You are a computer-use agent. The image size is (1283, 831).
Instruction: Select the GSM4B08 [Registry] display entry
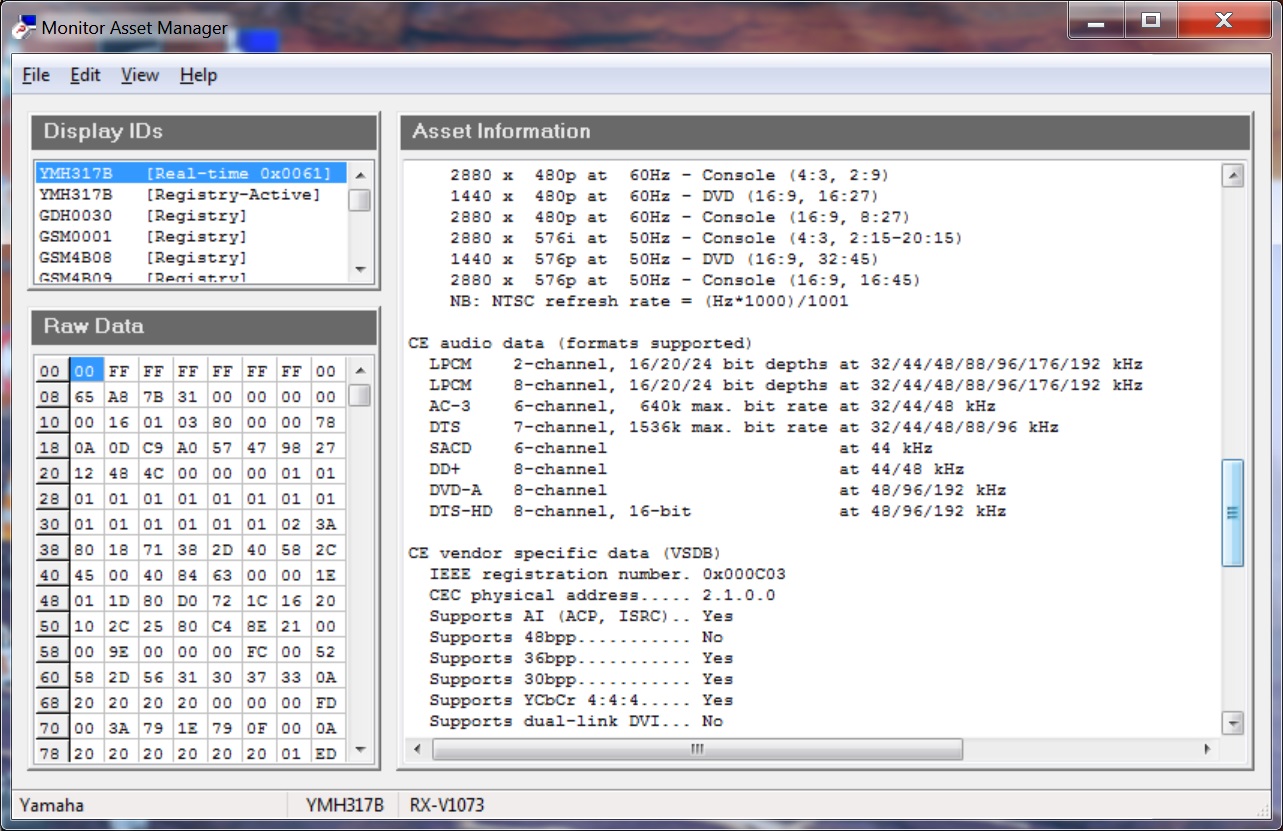click(x=143, y=258)
